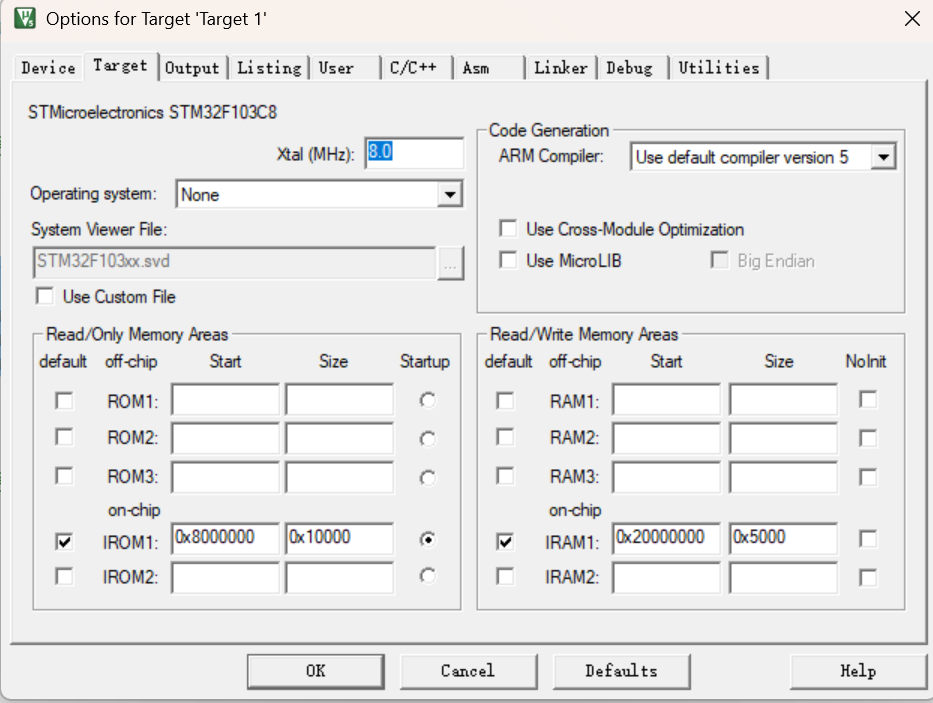Click the RAM1 Start address field
Image resolution: width=933 pixels, height=703 pixels.
[x=667, y=399]
